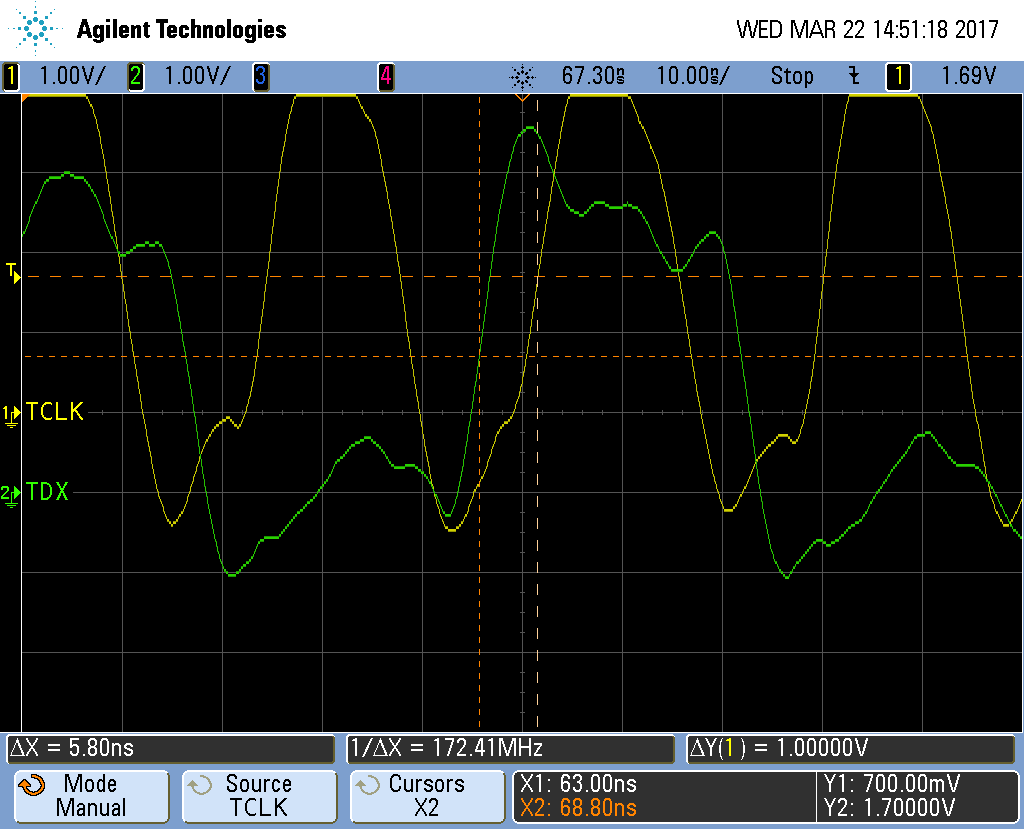1024x829 pixels.
Task: Click the horizontal delay sunburst icon
Action: (x=522, y=76)
